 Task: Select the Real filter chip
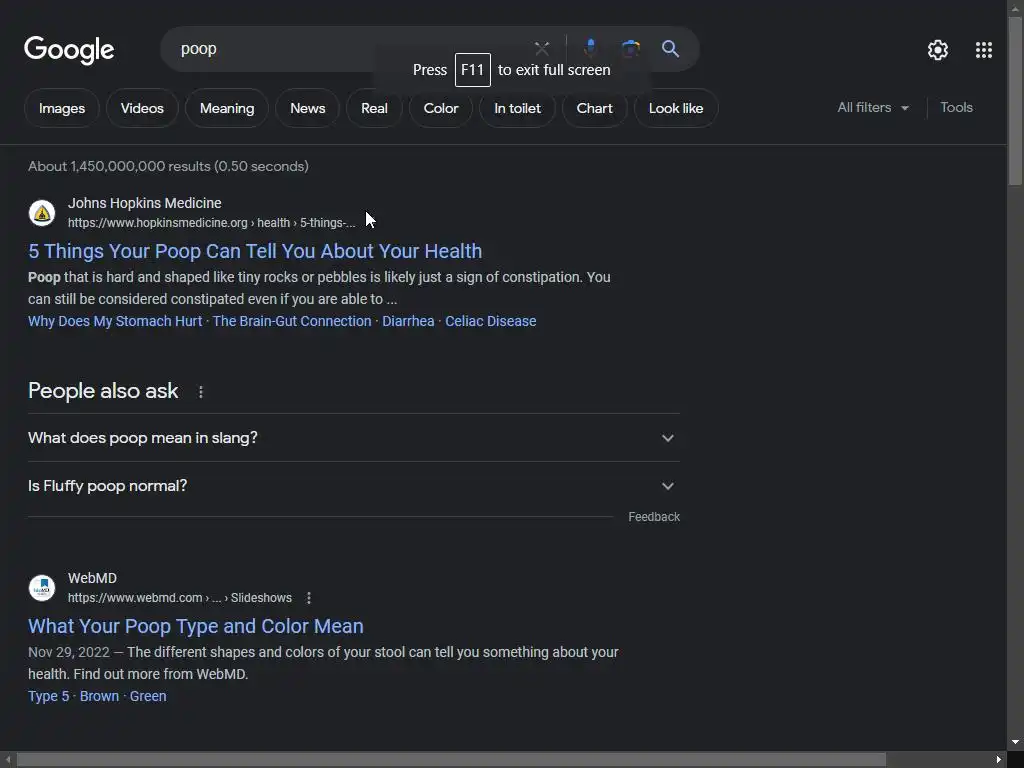(x=374, y=108)
